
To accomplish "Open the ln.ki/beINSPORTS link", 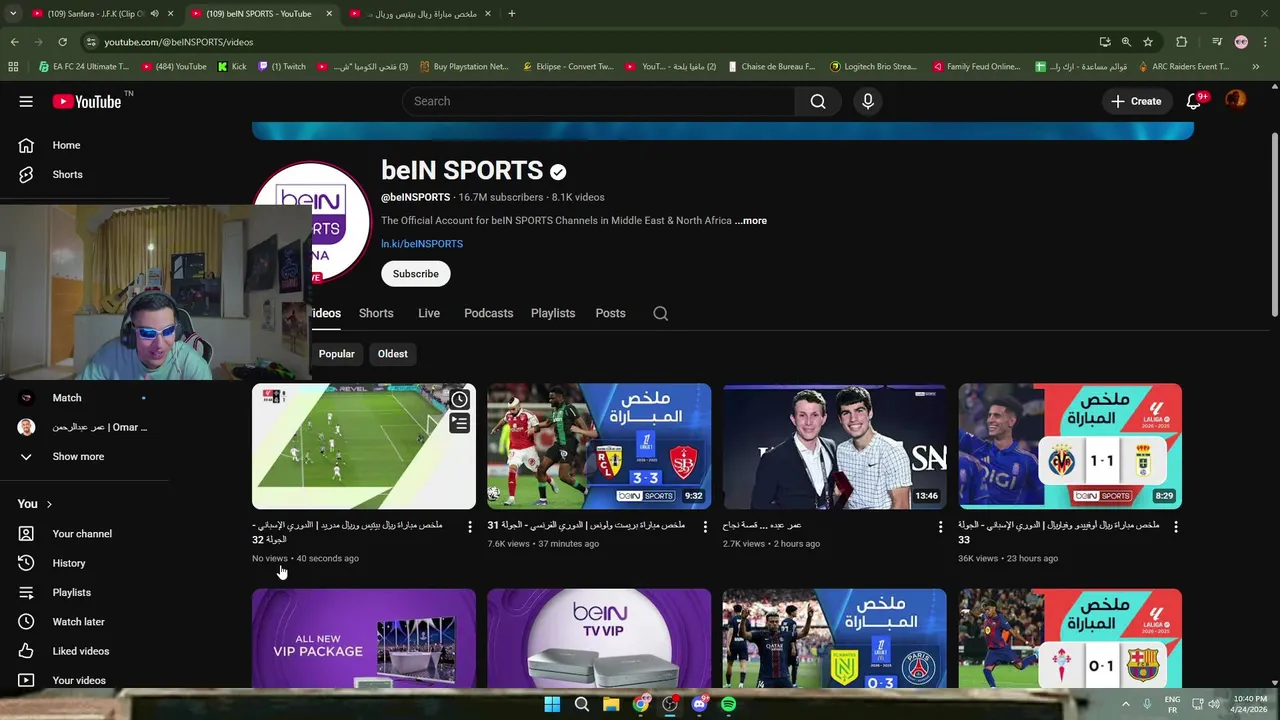I will pos(422,244).
